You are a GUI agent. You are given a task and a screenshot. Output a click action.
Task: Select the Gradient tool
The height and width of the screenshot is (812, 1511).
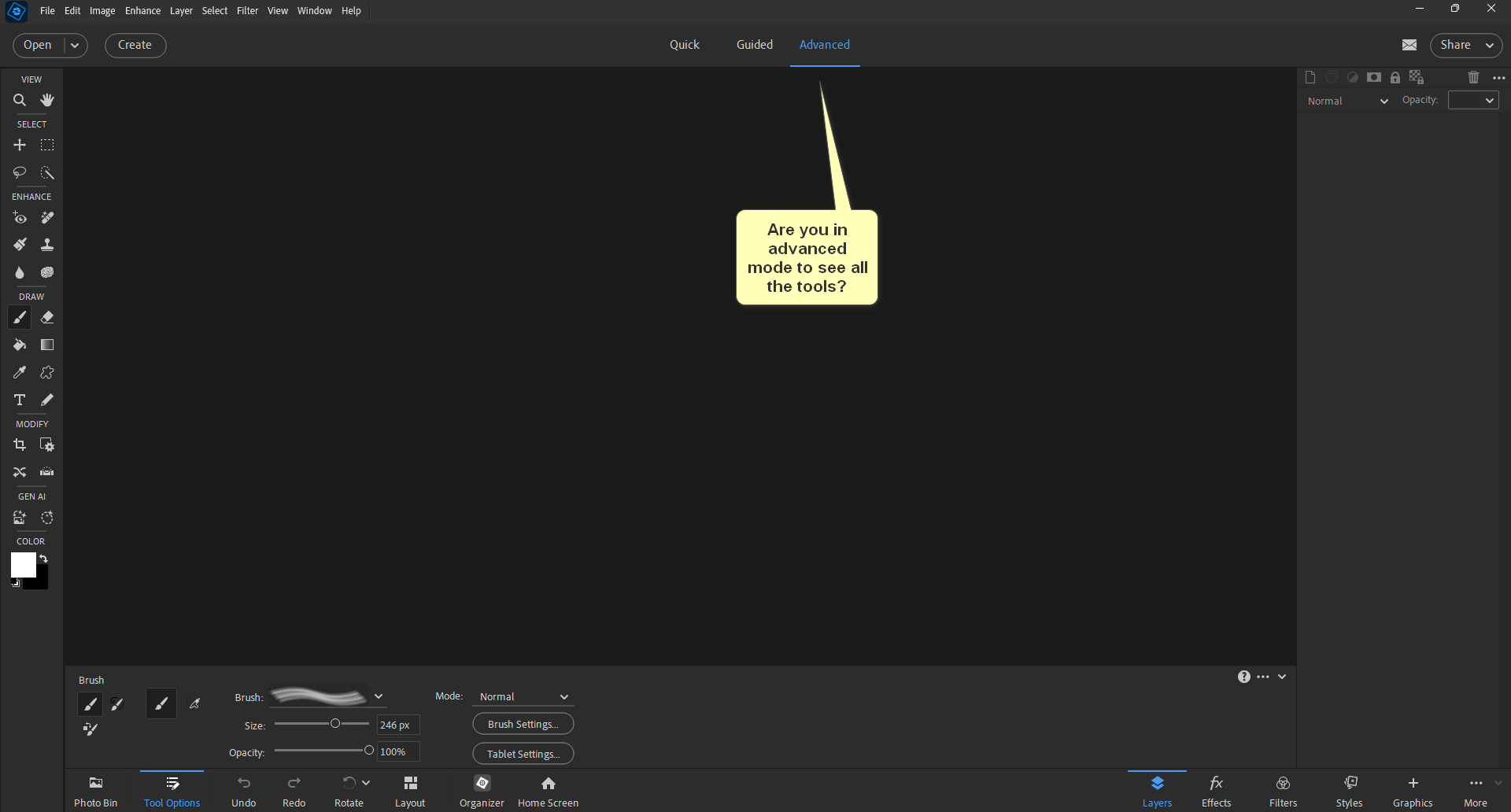tap(46, 345)
